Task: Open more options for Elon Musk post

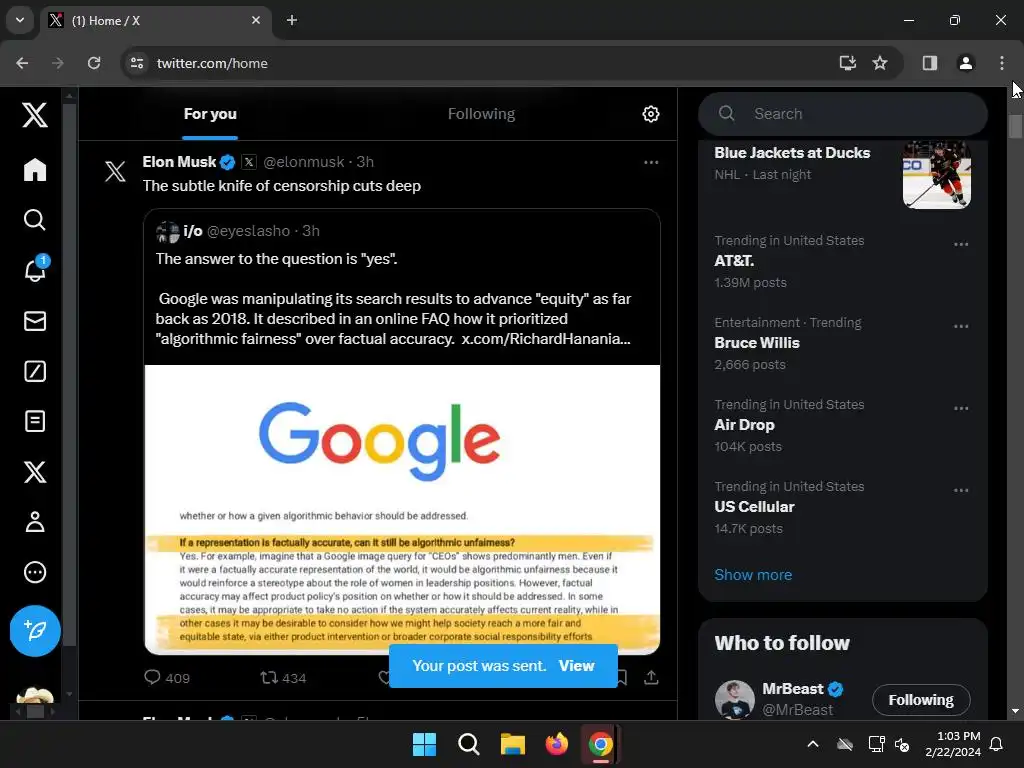Action: coord(650,162)
